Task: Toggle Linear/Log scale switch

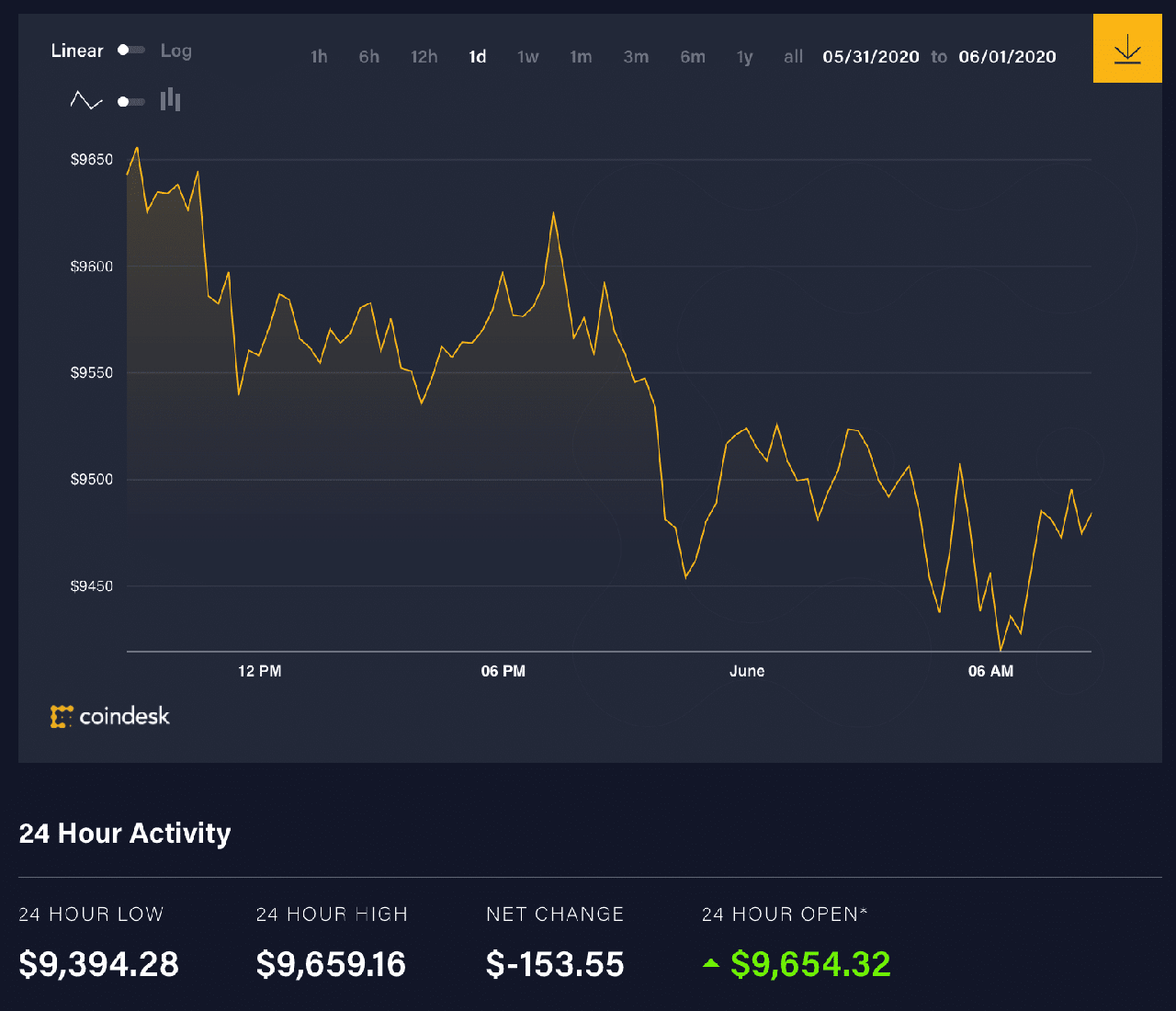Action: point(130,51)
